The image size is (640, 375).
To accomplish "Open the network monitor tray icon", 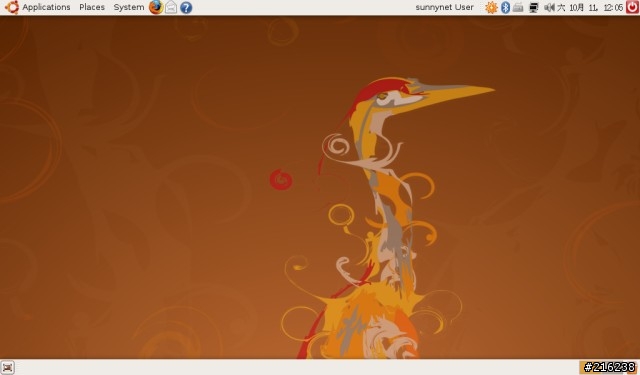I will pyautogui.click(x=533, y=7).
